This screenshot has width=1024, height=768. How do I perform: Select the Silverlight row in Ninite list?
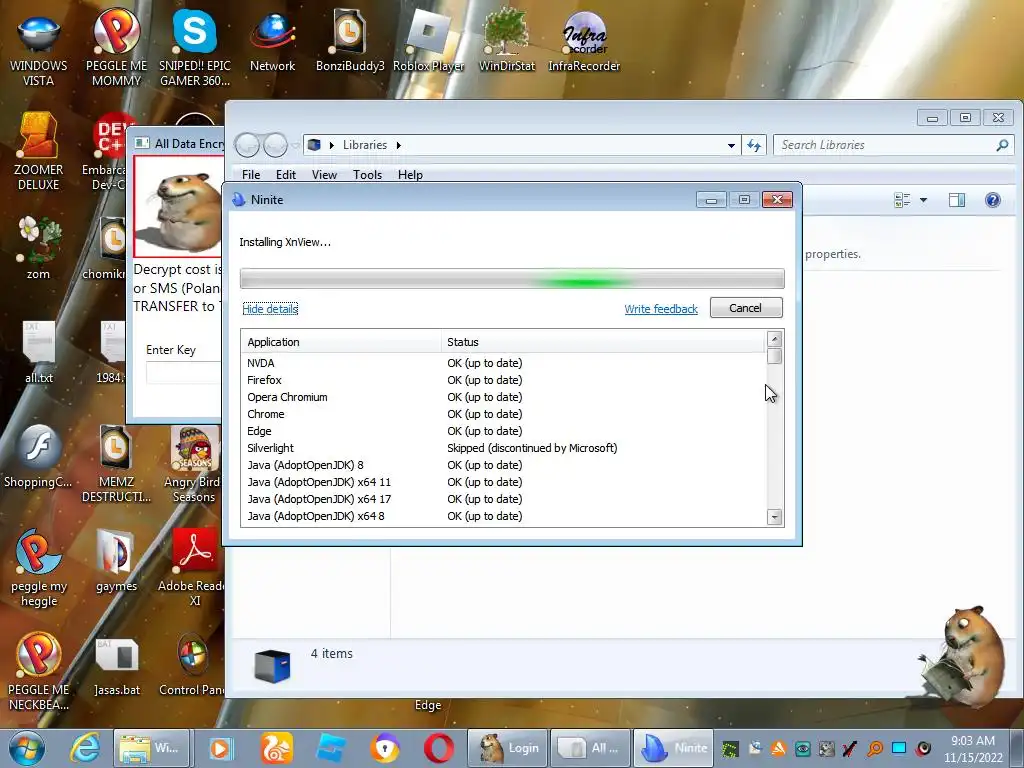point(503,448)
